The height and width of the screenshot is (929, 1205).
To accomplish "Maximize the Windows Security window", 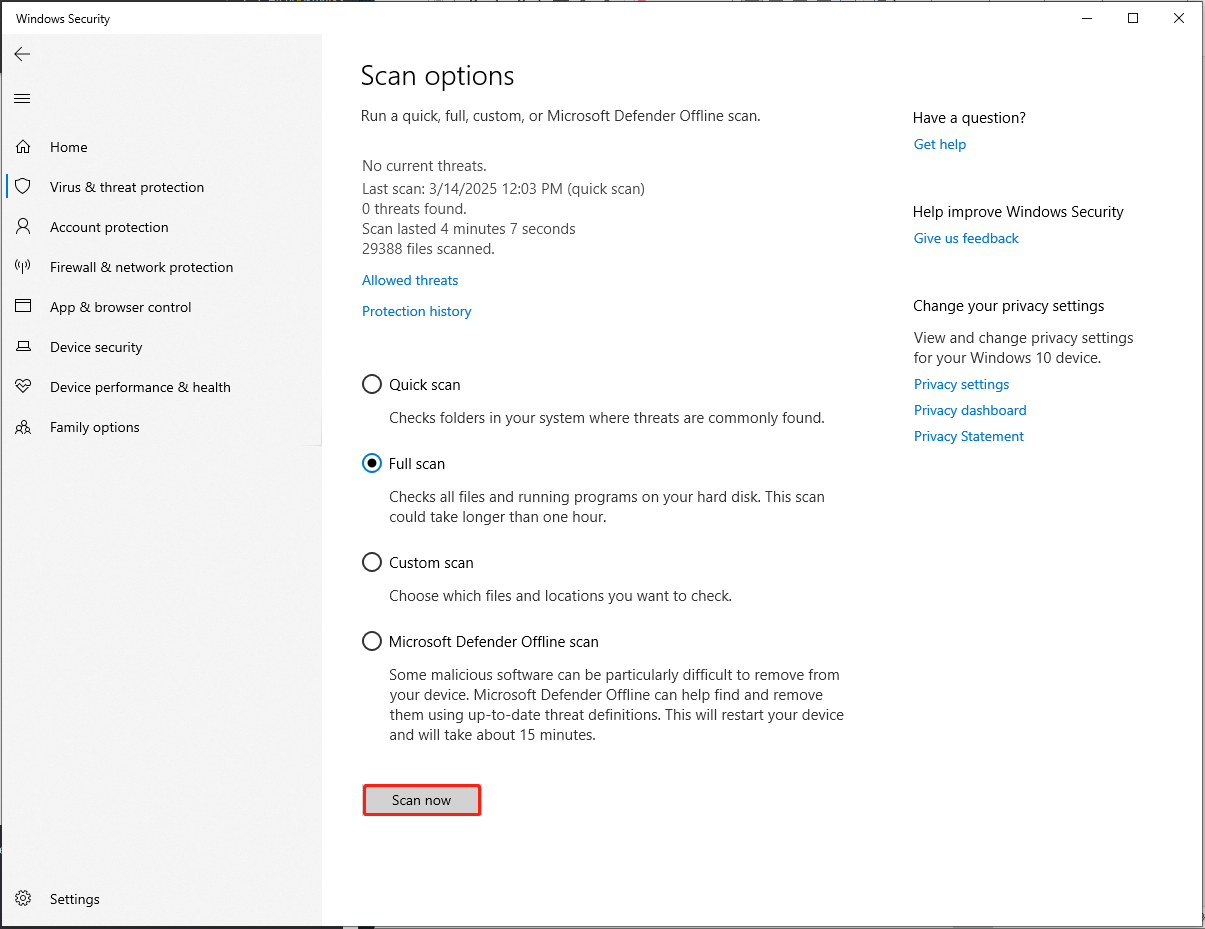I will coord(1133,18).
